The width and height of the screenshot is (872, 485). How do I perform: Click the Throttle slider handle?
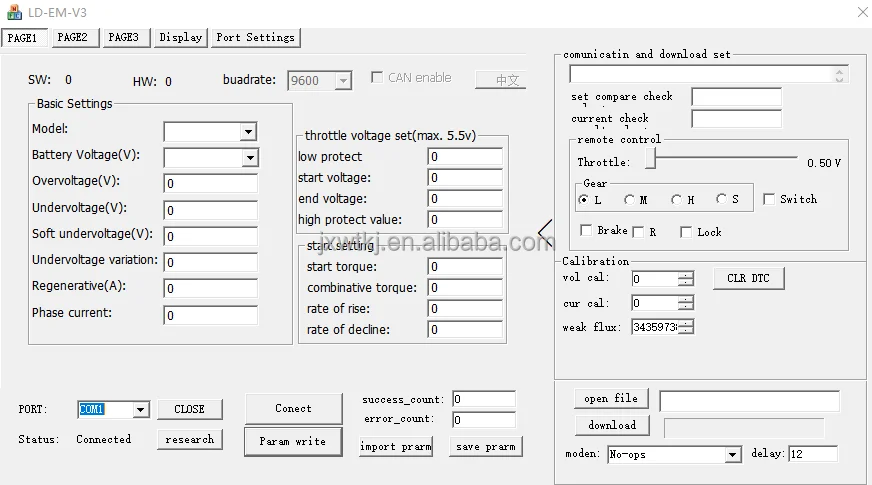point(651,160)
